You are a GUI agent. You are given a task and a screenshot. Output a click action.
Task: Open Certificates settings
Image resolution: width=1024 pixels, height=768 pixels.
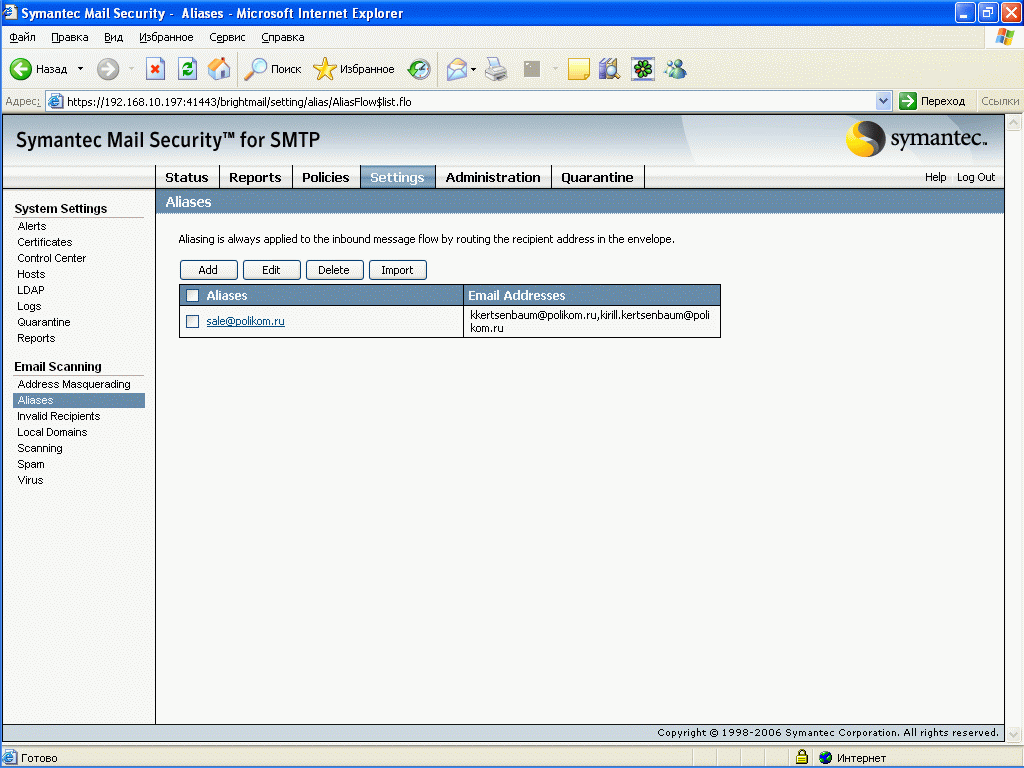45,242
